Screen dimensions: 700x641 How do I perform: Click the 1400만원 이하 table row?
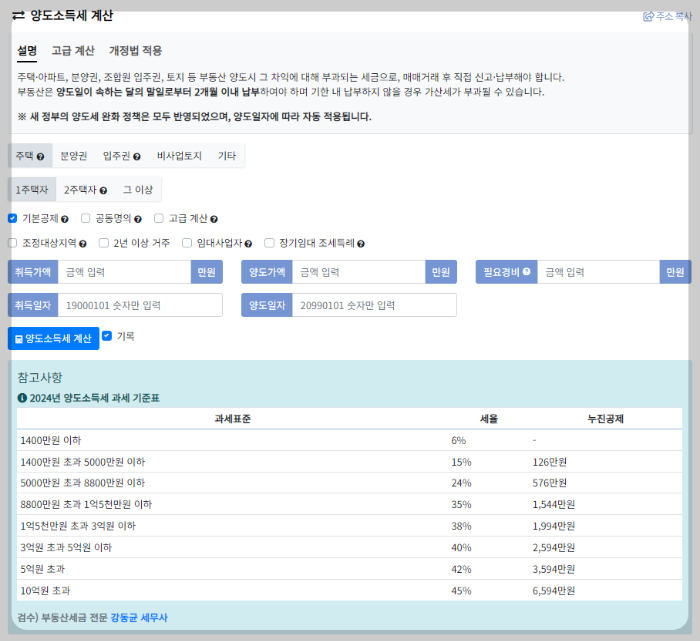350,440
